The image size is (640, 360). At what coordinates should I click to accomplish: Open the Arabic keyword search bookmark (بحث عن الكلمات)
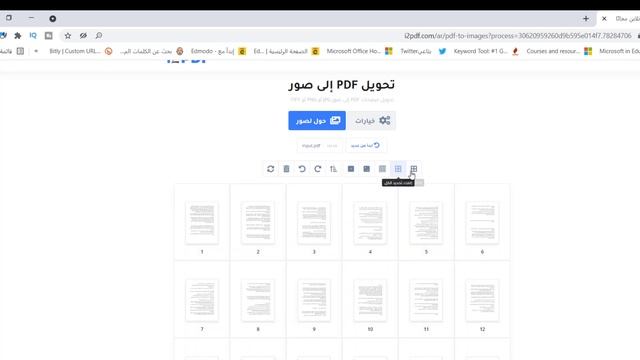151,51
